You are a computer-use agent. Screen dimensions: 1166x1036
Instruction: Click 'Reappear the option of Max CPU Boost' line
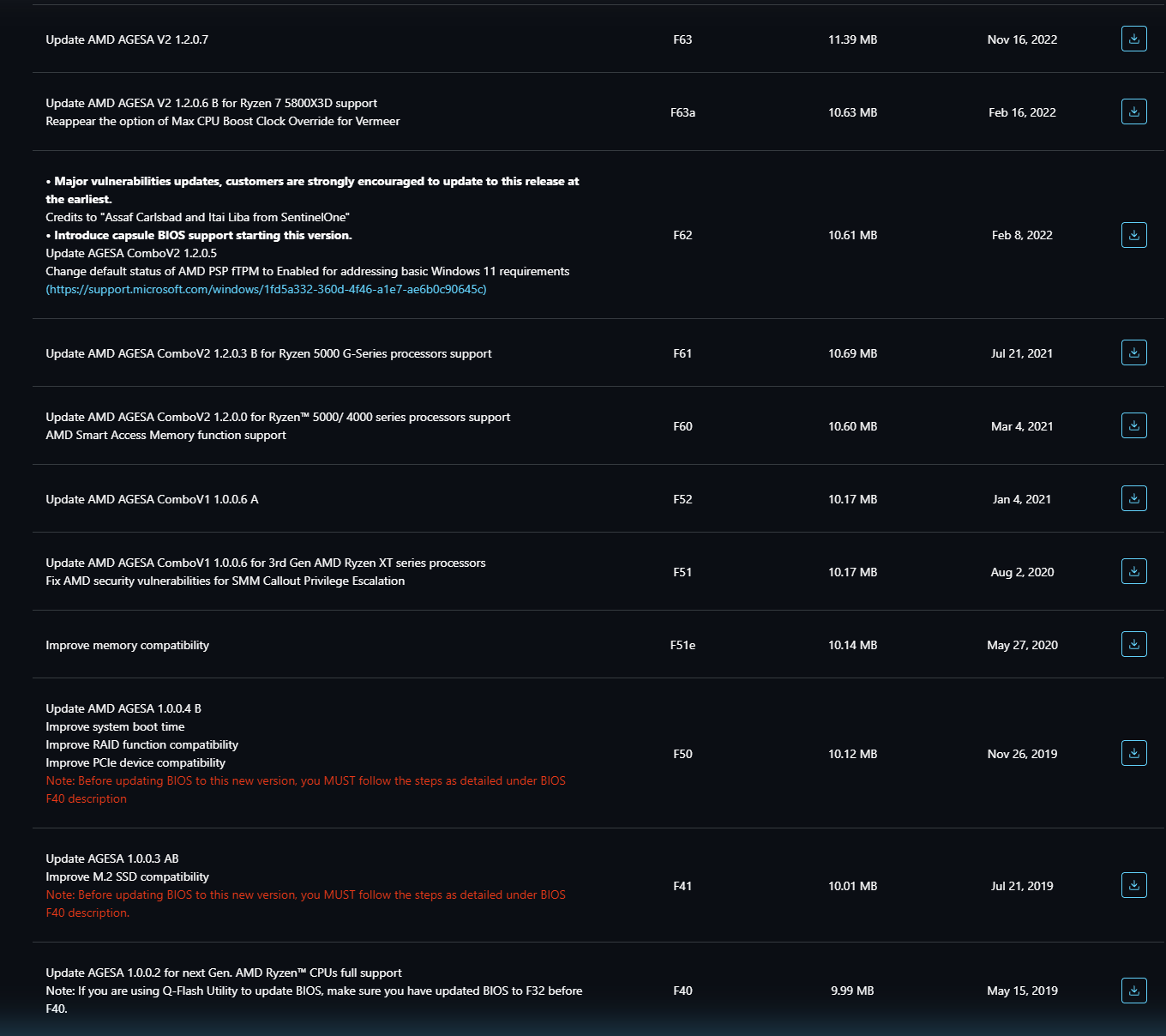[222, 121]
